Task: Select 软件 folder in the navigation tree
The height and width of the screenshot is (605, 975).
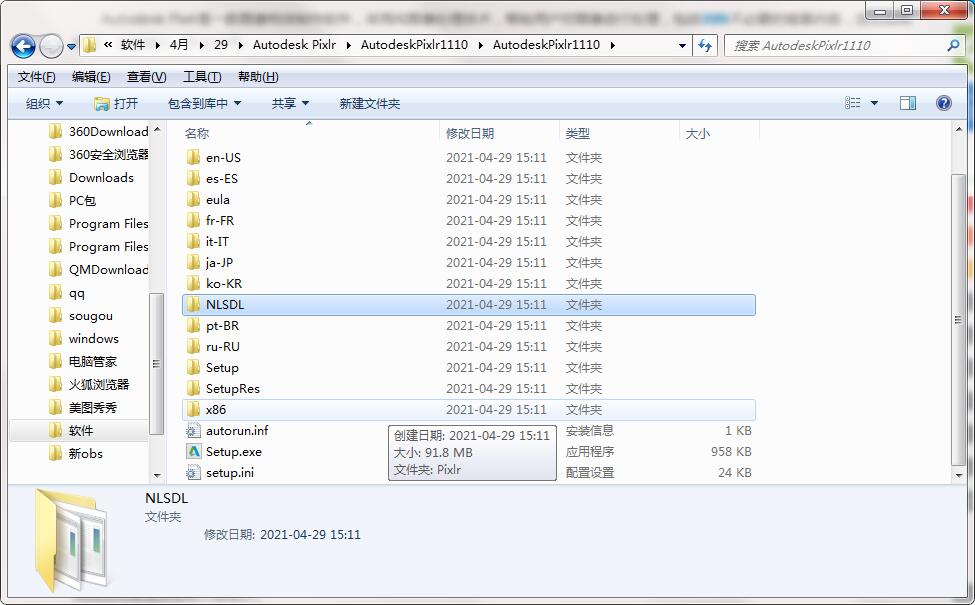Action: pyautogui.click(x=71, y=430)
